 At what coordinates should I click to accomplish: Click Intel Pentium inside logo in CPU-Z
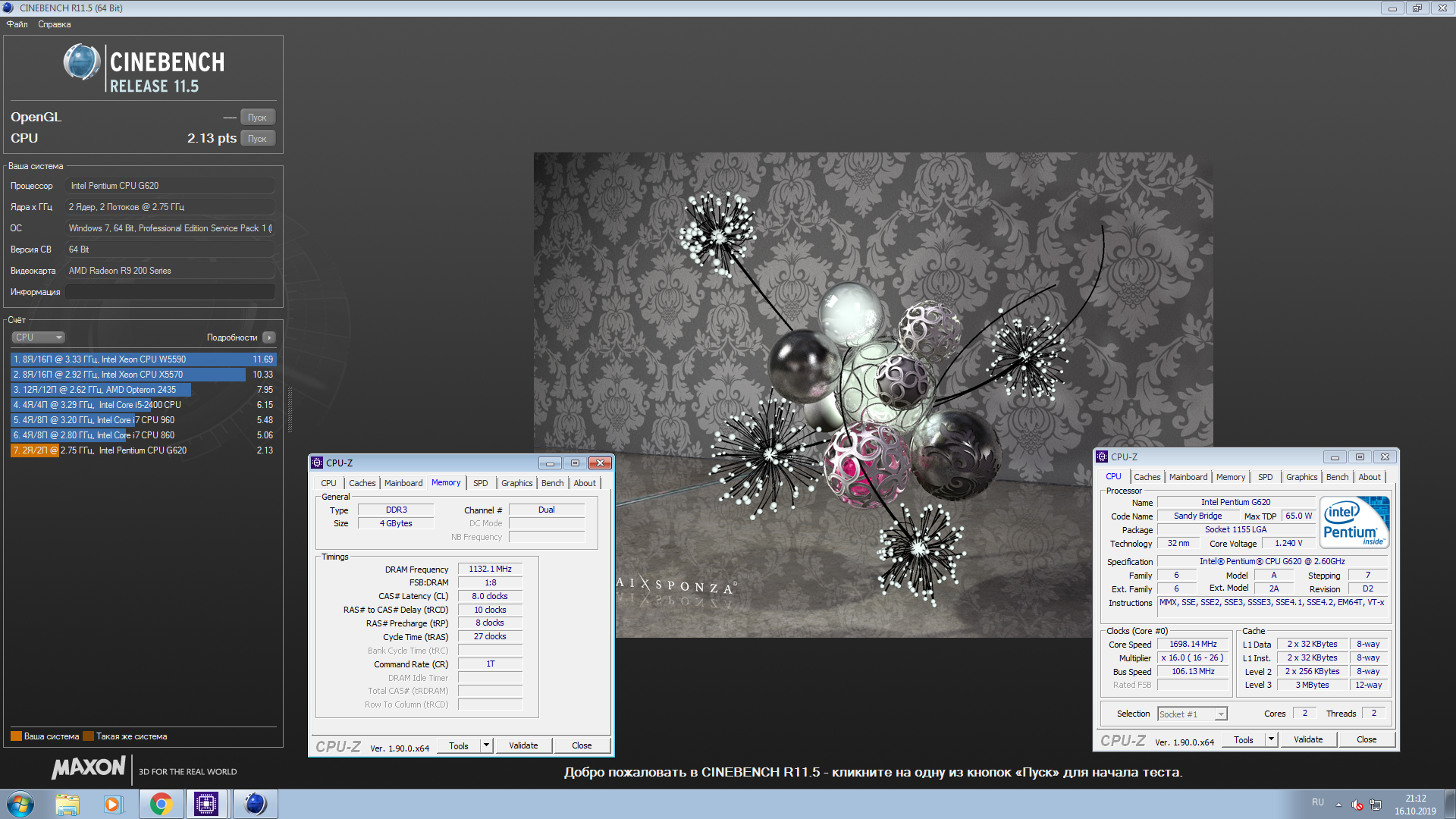pyautogui.click(x=1355, y=521)
